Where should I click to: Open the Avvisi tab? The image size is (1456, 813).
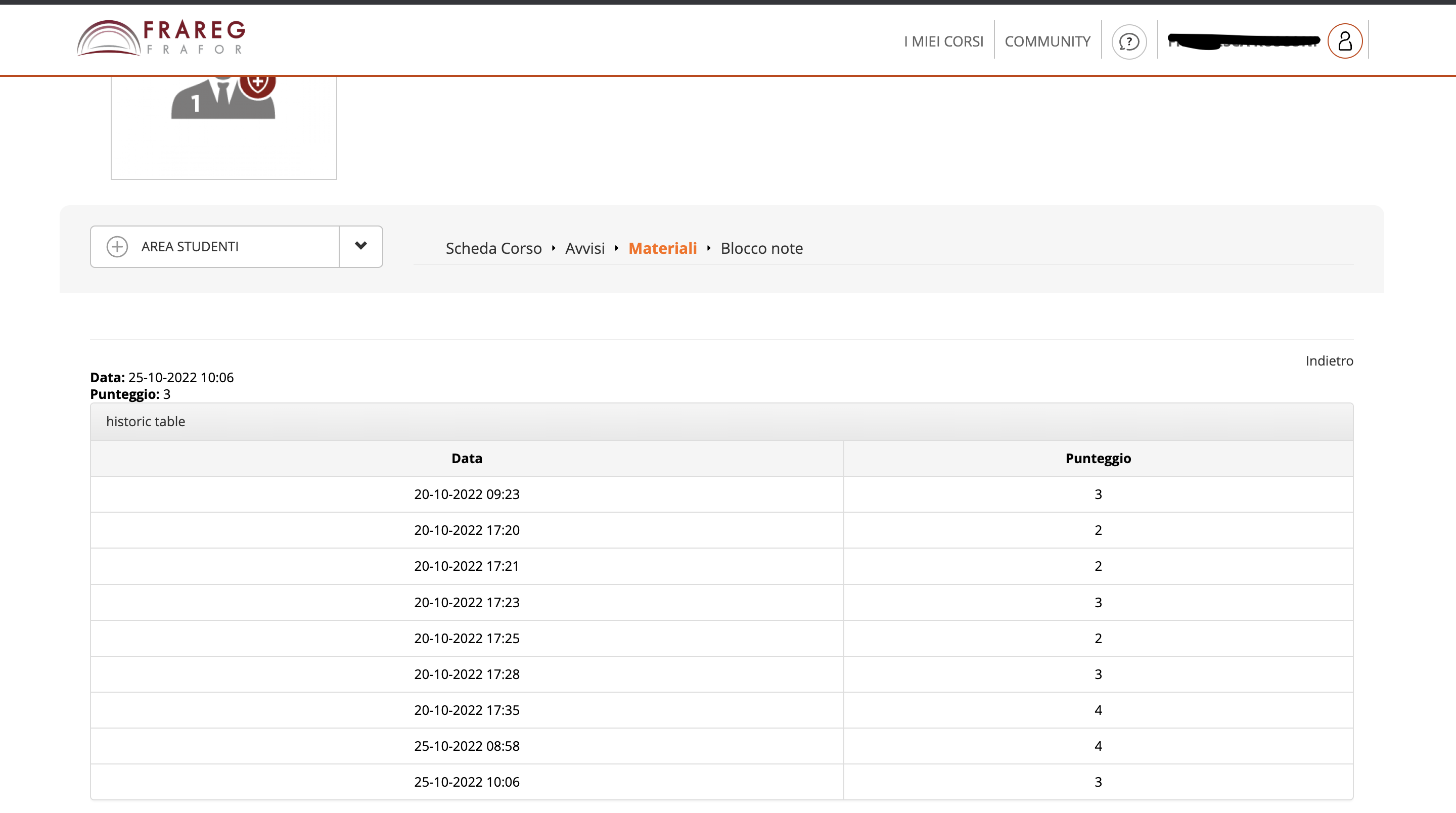click(584, 248)
